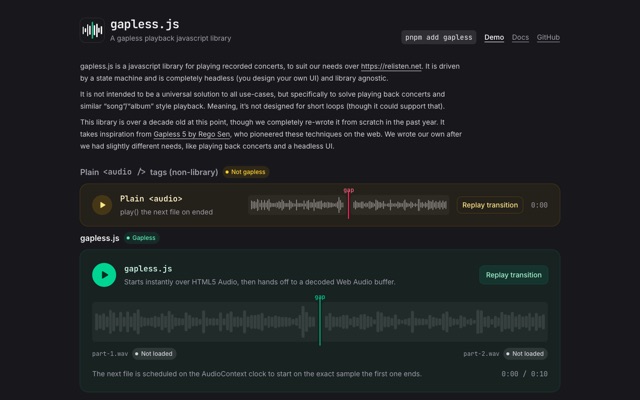Copy the pnpm add gapless command
This screenshot has width=640, height=400.
click(x=438, y=37)
